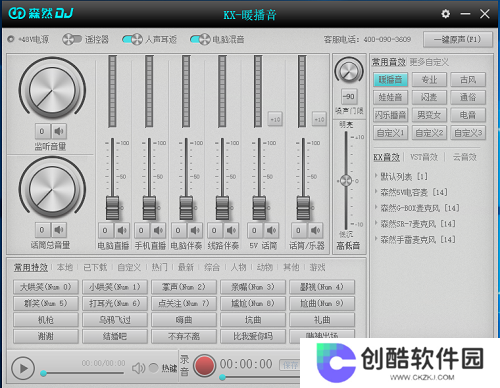Viewport: 500px width, 388px height.
Task: Expand the 默认列表 [1] list
Action: (376, 175)
